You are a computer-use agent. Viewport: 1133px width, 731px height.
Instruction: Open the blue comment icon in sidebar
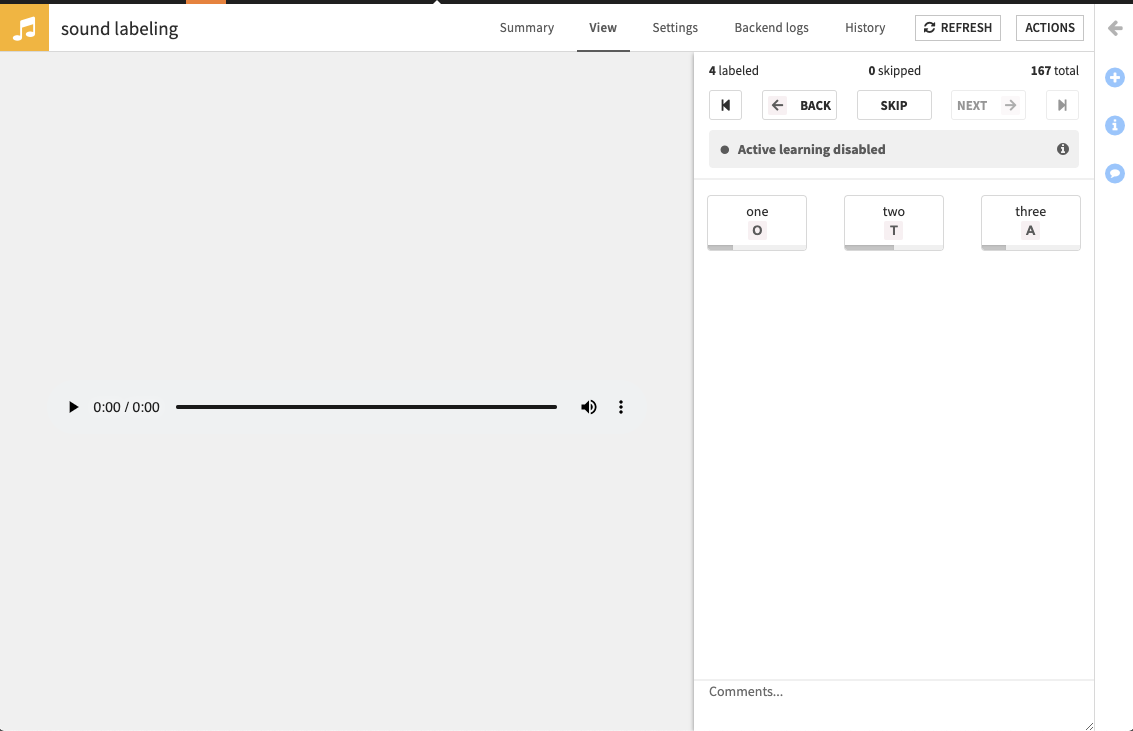tap(1114, 173)
